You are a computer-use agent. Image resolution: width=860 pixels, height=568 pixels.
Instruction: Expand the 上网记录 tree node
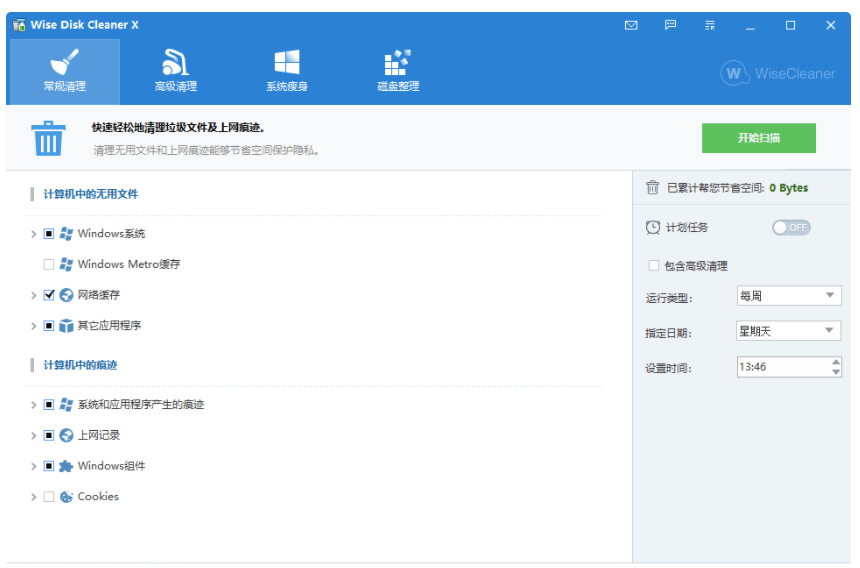click(x=33, y=436)
